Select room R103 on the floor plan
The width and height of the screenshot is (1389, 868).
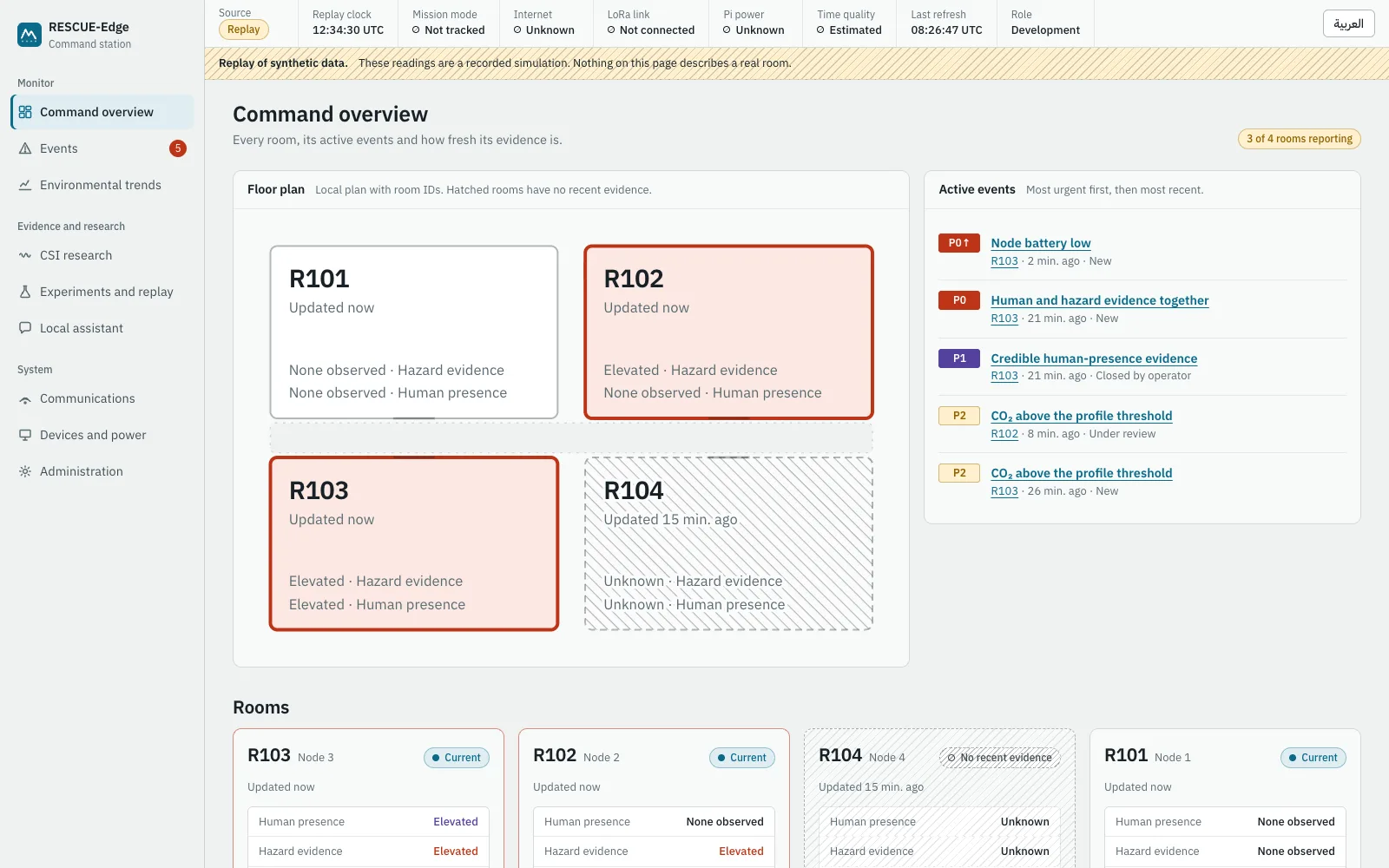[x=414, y=543]
